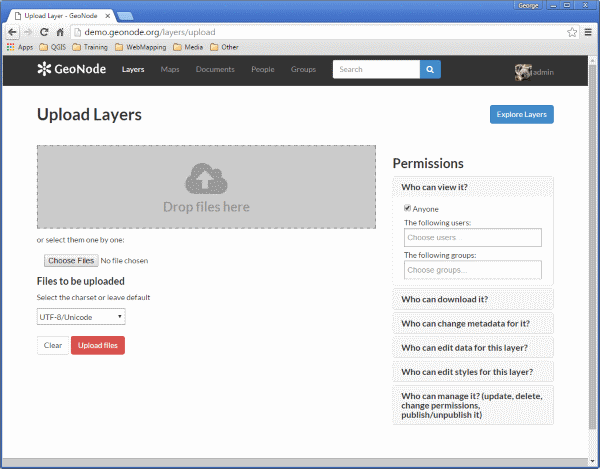Expand the 'Who can download it?' section
The height and width of the screenshot is (469, 600).
(473, 299)
